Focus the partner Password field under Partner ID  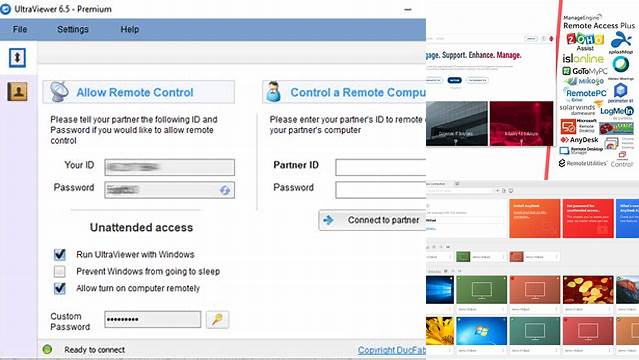(381, 190)
